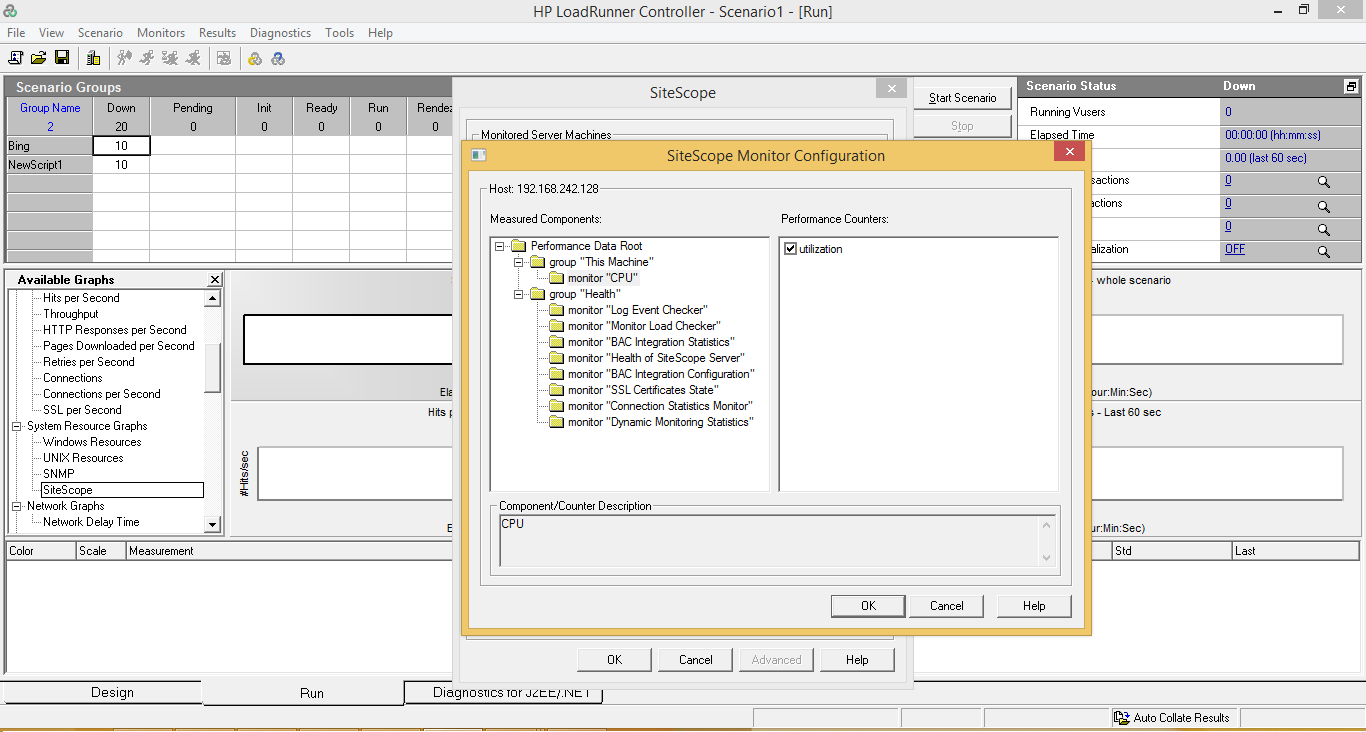Screen dimensions: 1366x732
Task: Click the Performance Data Root folder icon
Action: coord(518,246)
